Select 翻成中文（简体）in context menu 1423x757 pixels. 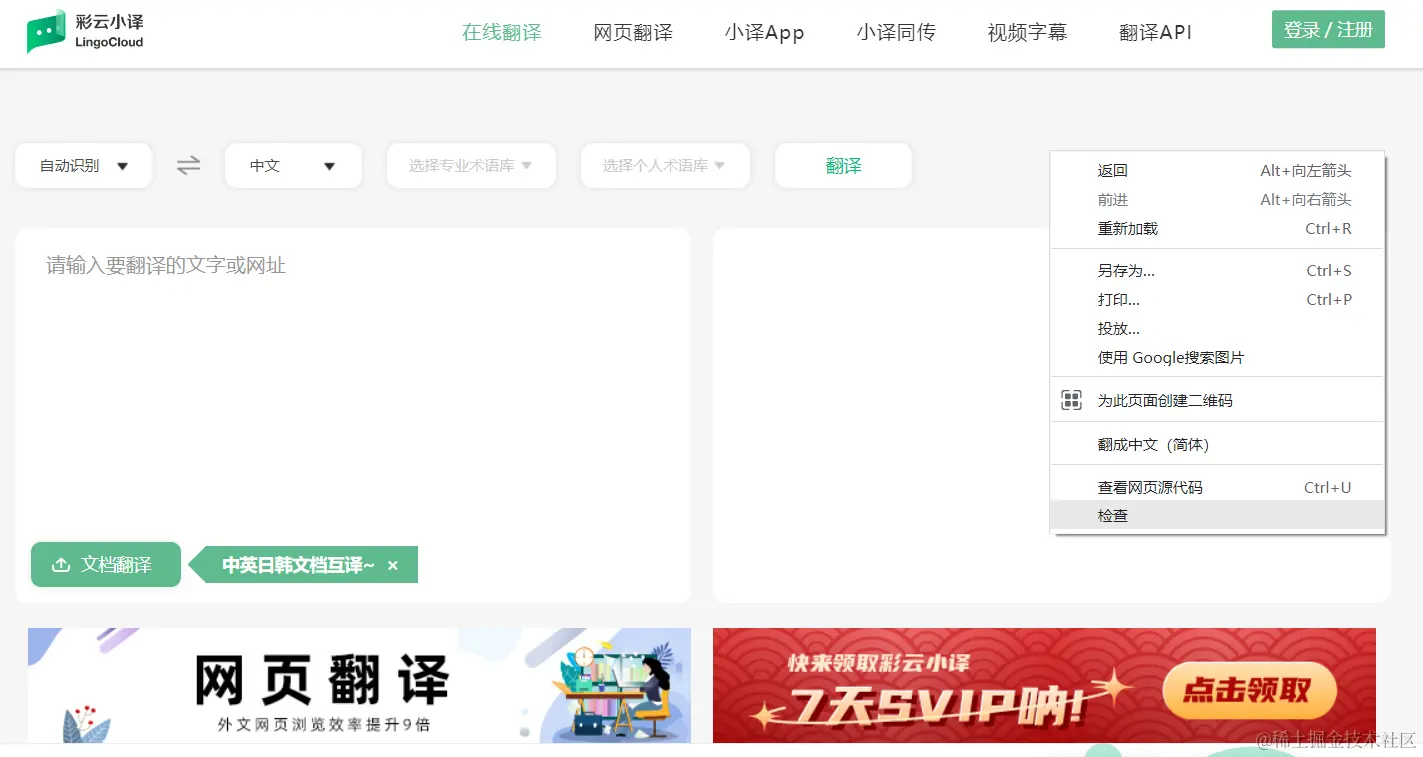[x=1217, y=445]
